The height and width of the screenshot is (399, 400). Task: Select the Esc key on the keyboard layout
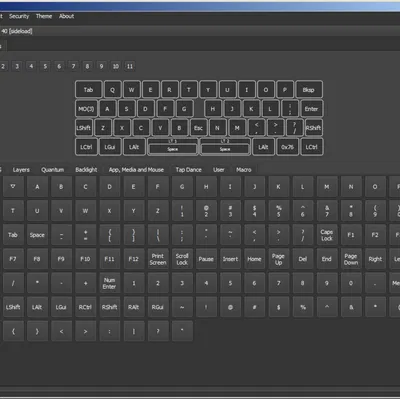(x=198, y=128)
